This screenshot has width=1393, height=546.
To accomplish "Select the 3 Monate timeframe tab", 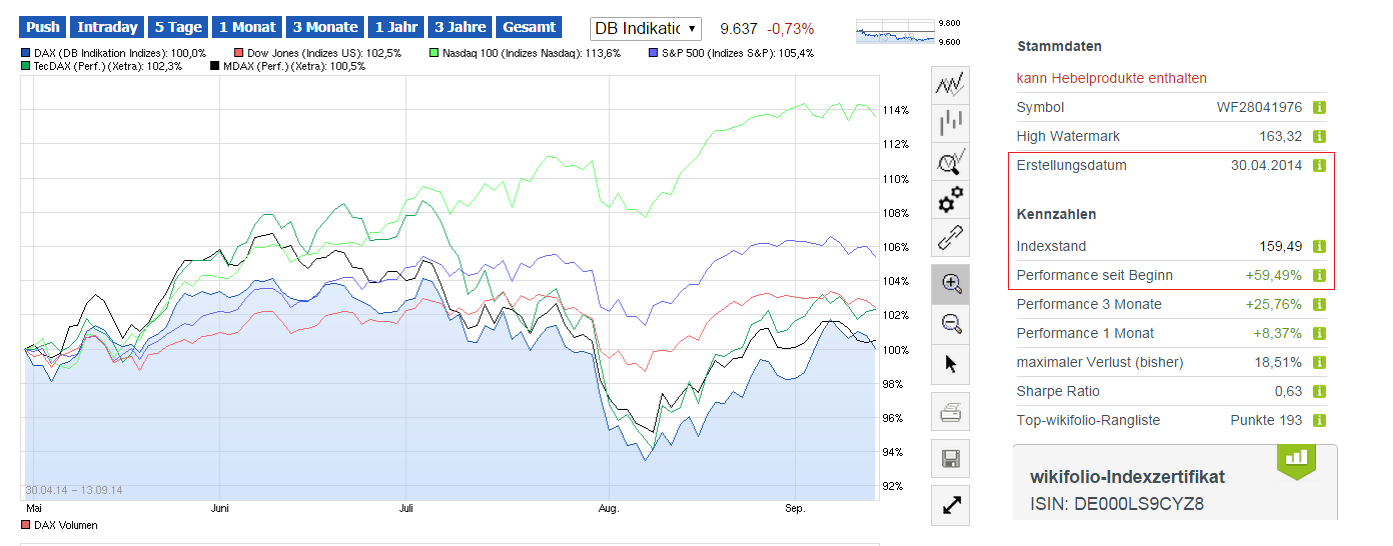I will 325,28.
